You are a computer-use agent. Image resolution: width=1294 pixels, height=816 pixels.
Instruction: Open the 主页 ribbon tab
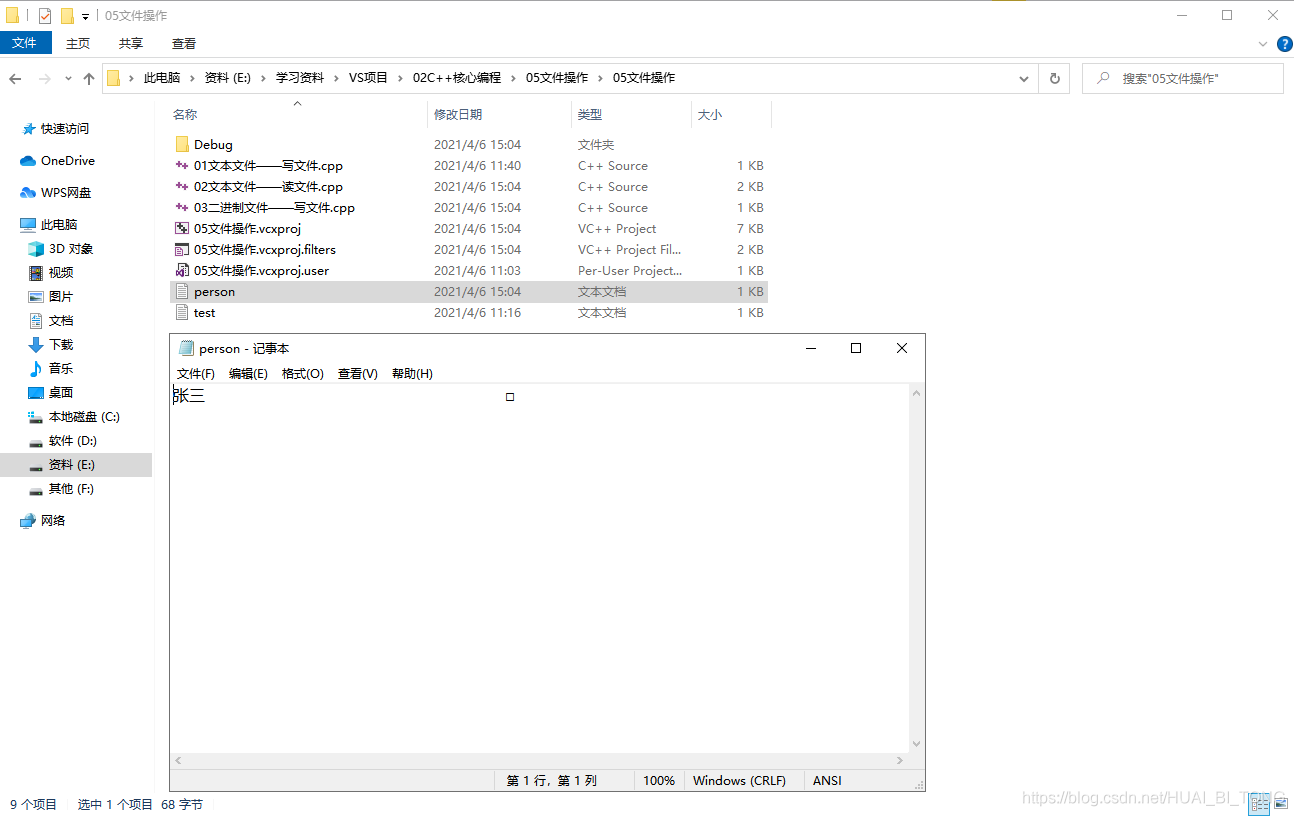78,44
